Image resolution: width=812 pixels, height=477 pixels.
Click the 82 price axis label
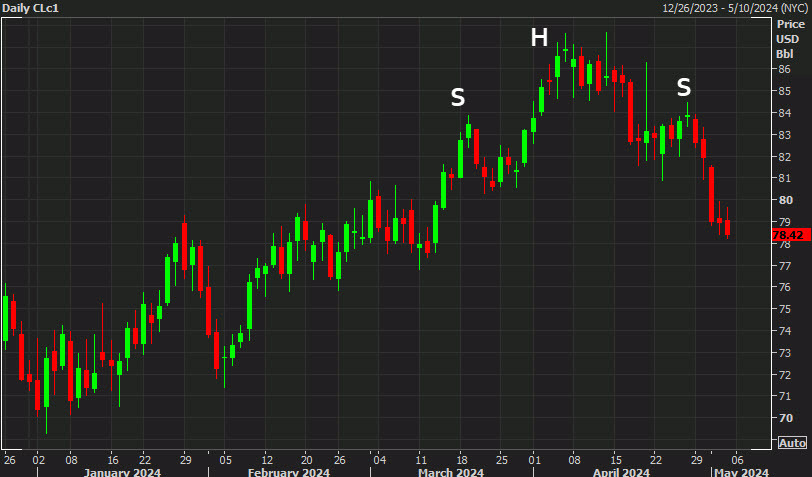(784, 156)
